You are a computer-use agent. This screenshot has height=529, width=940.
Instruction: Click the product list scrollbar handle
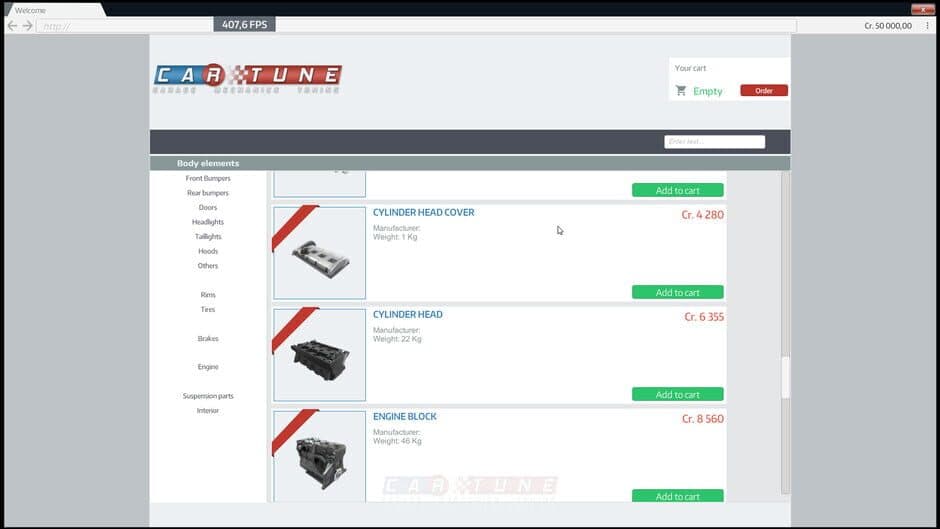coord(785,377)
